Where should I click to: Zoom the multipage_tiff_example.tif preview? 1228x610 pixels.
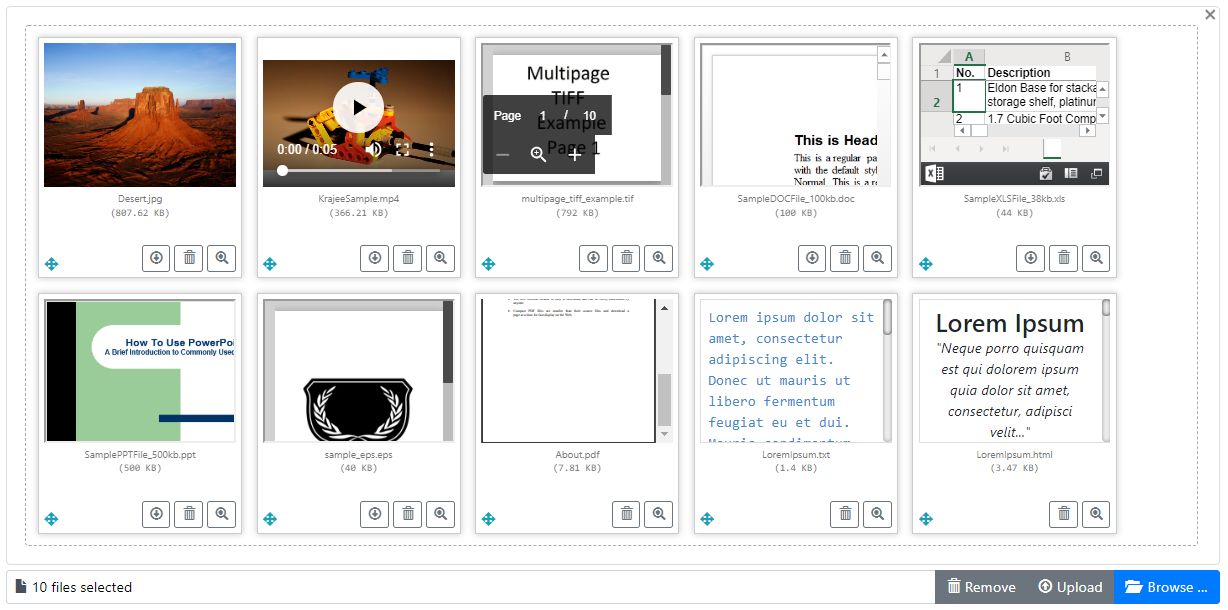point(658,258)
